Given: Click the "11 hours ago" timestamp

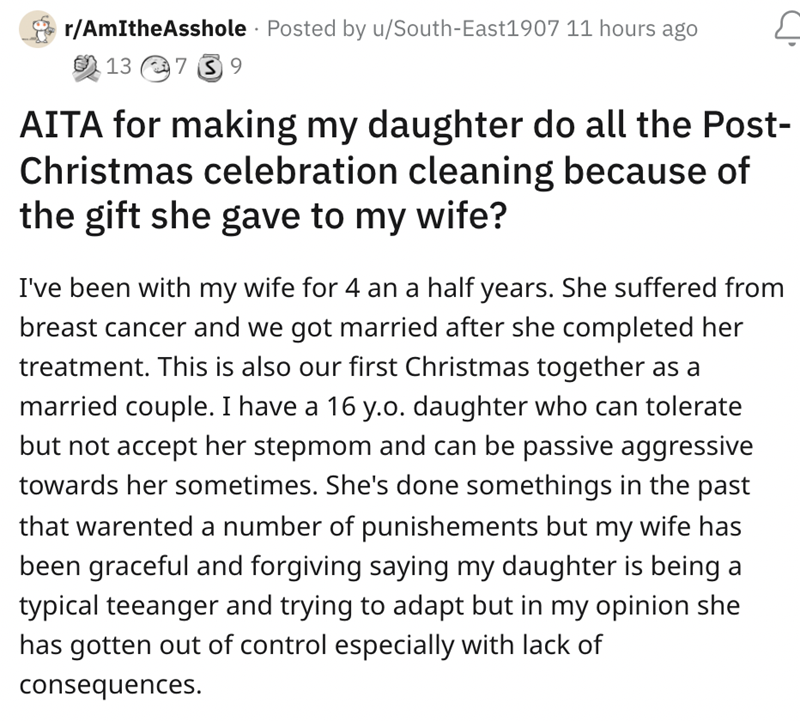Looking at the screenshot, I should [631, 29].
